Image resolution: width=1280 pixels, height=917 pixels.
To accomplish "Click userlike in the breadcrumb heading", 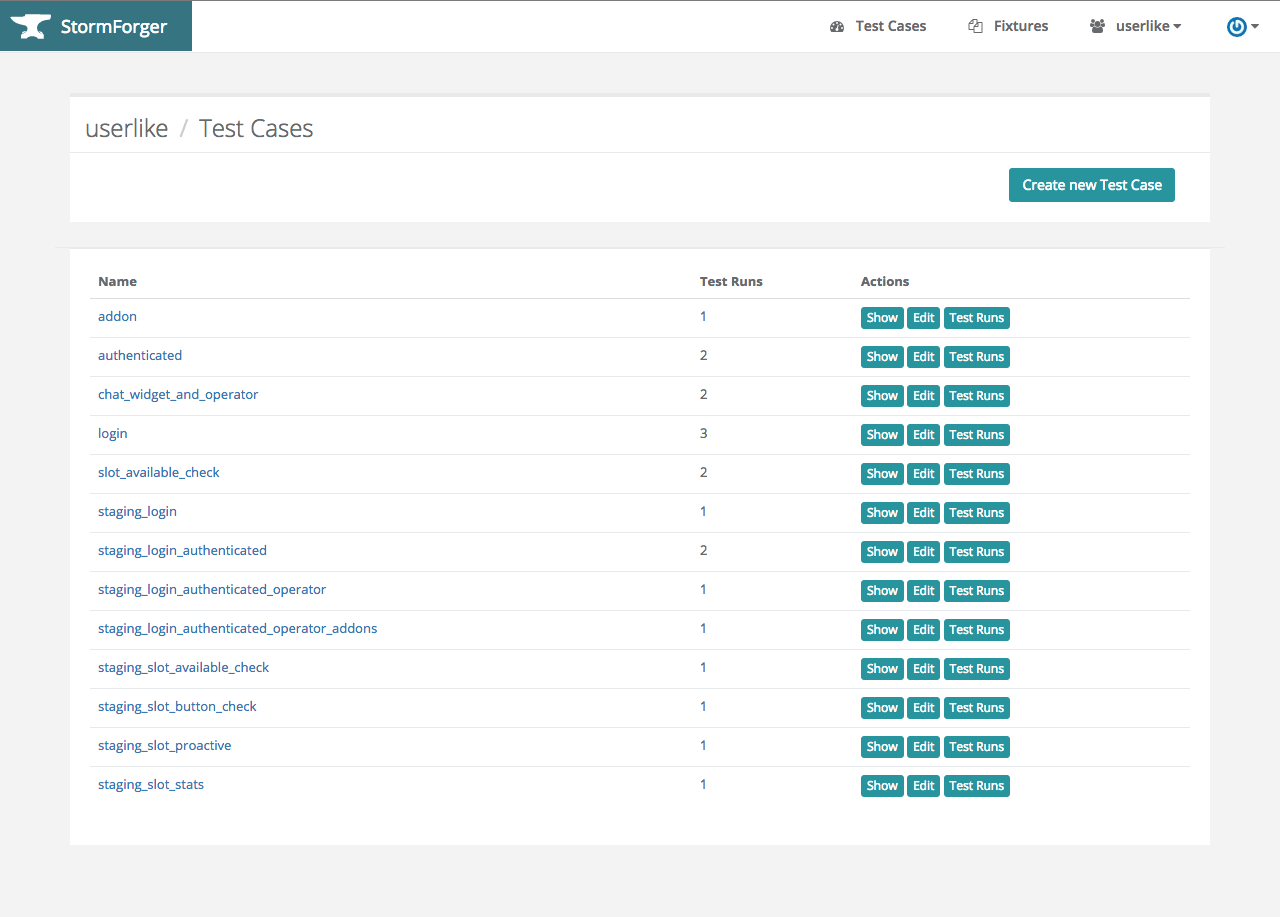I will click(x=127, y=129).
